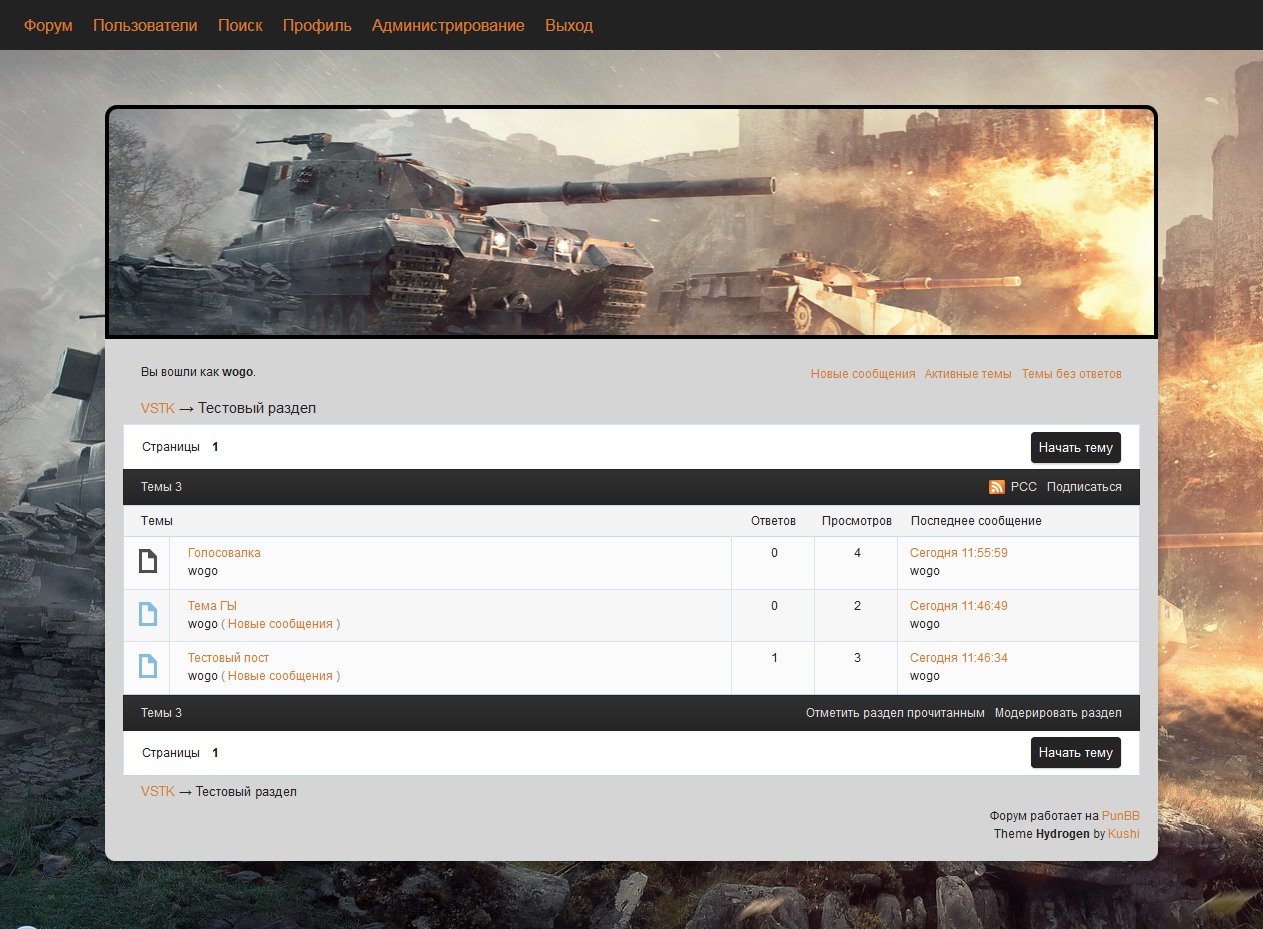1263x929 pixels.
Task: Open Модерировать раздел link
Action: click(x=1058, y=713)
